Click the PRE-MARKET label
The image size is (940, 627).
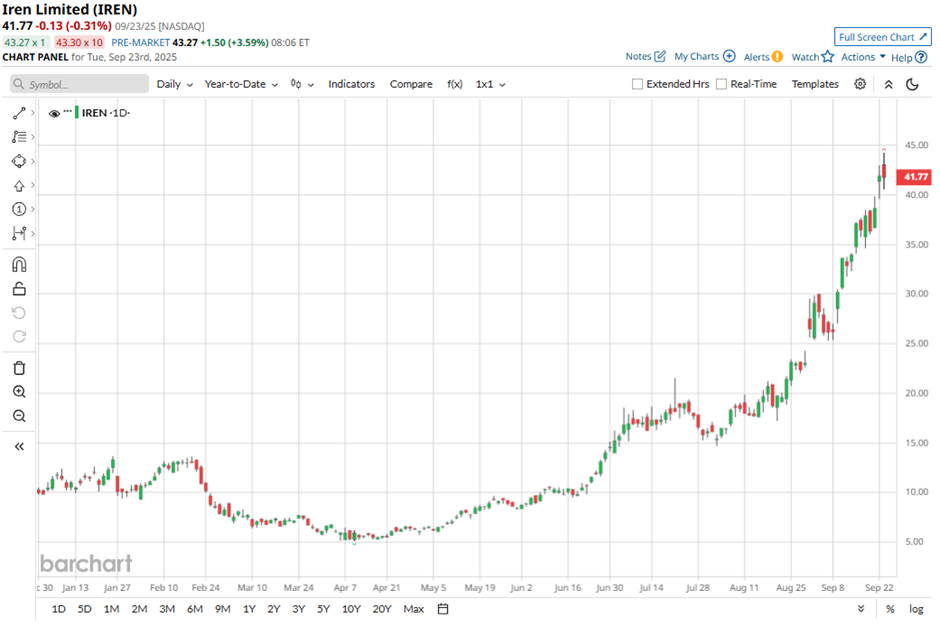[x=140, y=43]
